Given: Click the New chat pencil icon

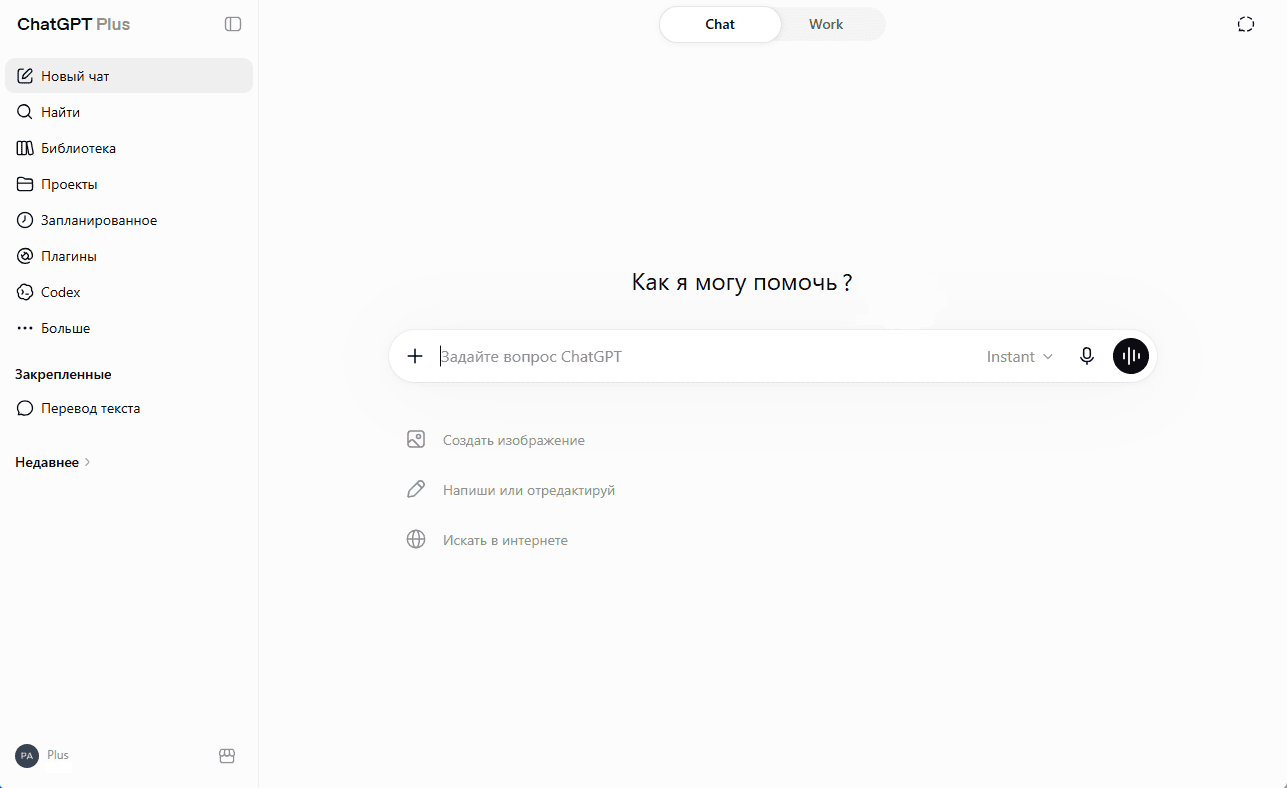Looking at the screenshot, I should pyautogui.click(x=25, y=76).
